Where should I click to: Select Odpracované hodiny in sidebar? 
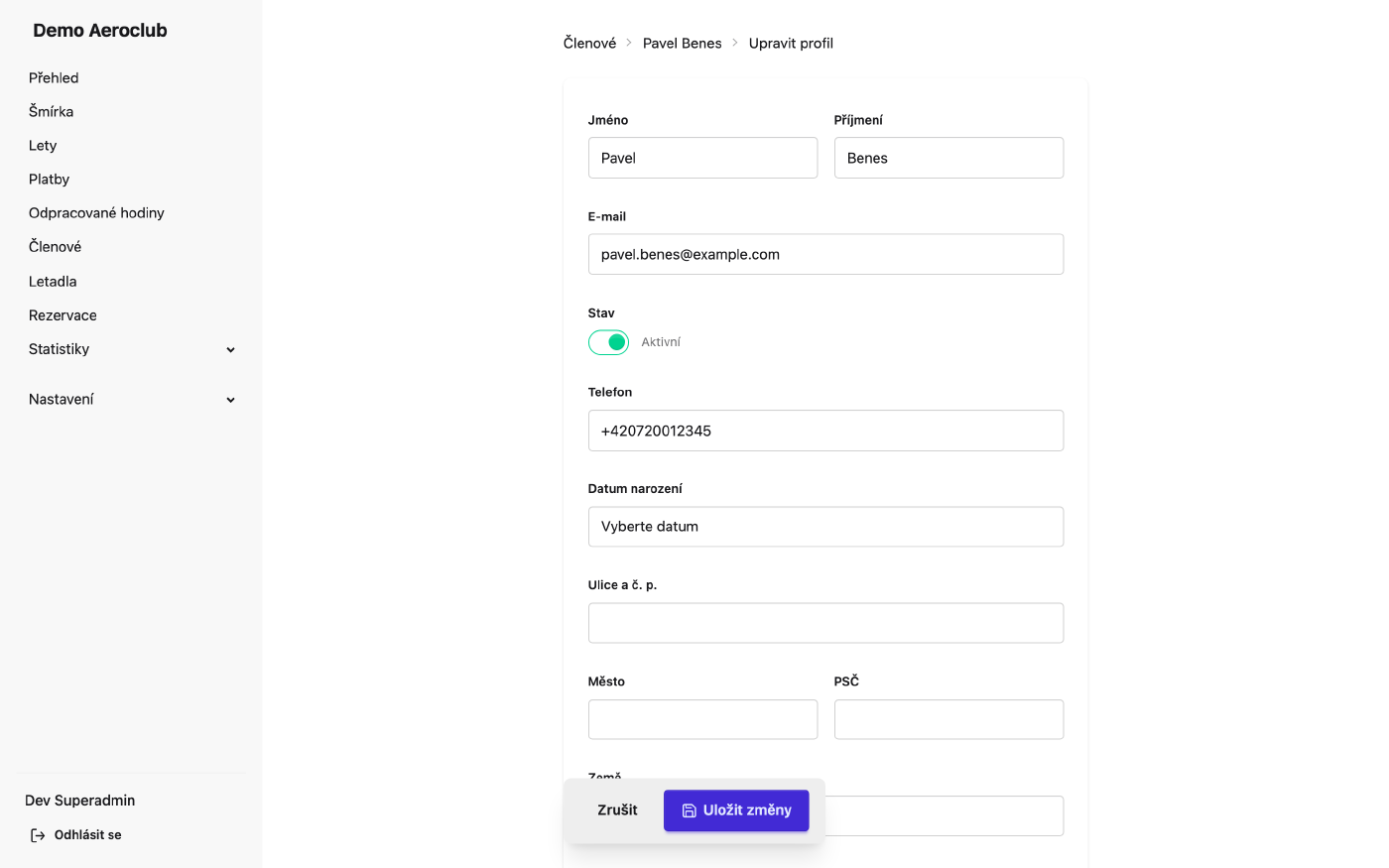(96, 213)
